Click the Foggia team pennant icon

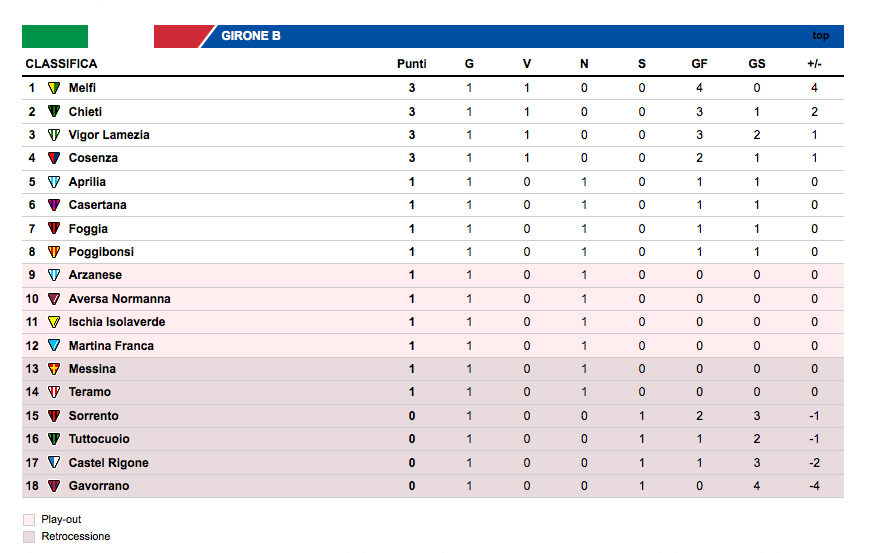coord(54,229)
